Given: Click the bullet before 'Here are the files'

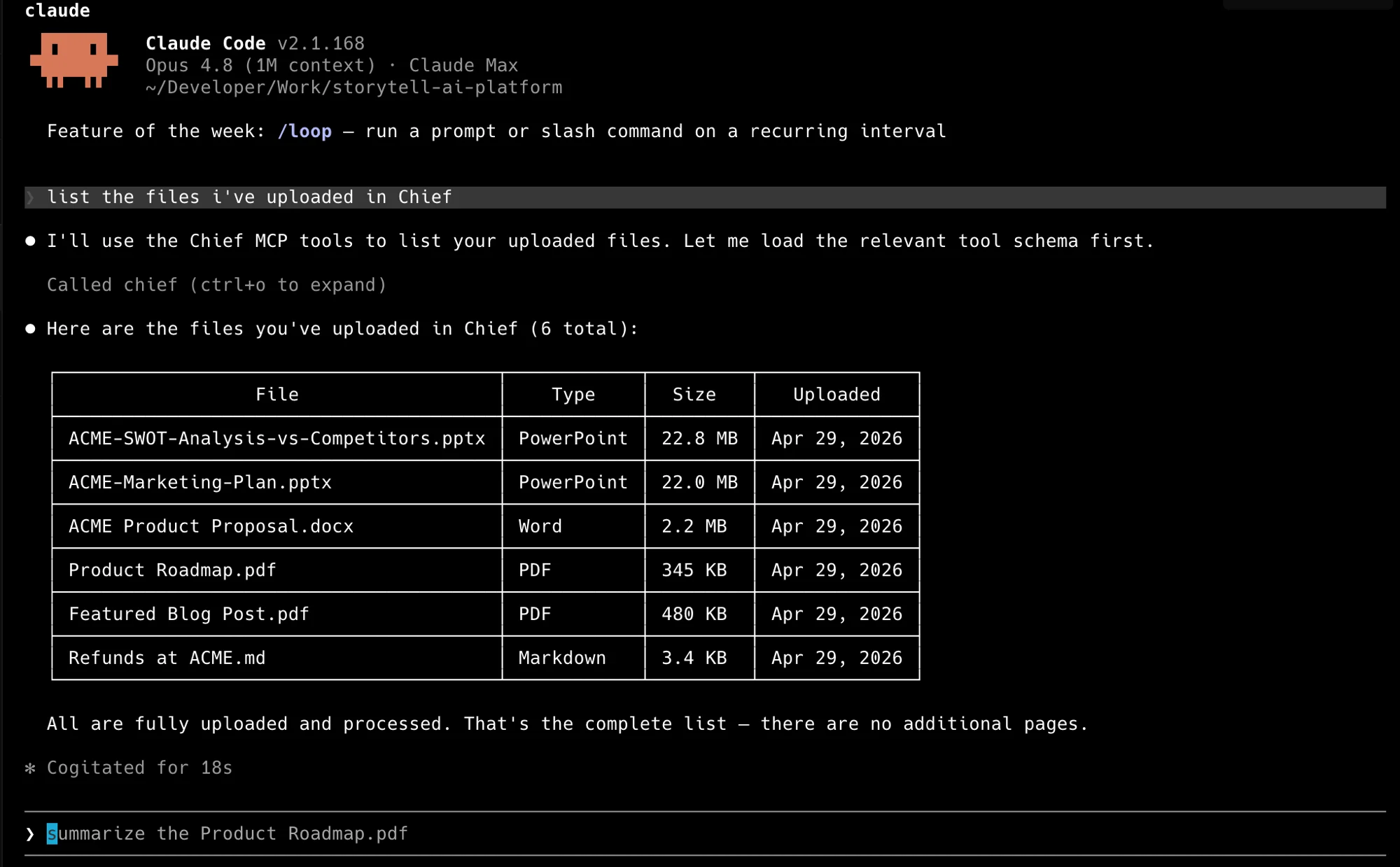Looking at the screenshot, I should (30, 329).
